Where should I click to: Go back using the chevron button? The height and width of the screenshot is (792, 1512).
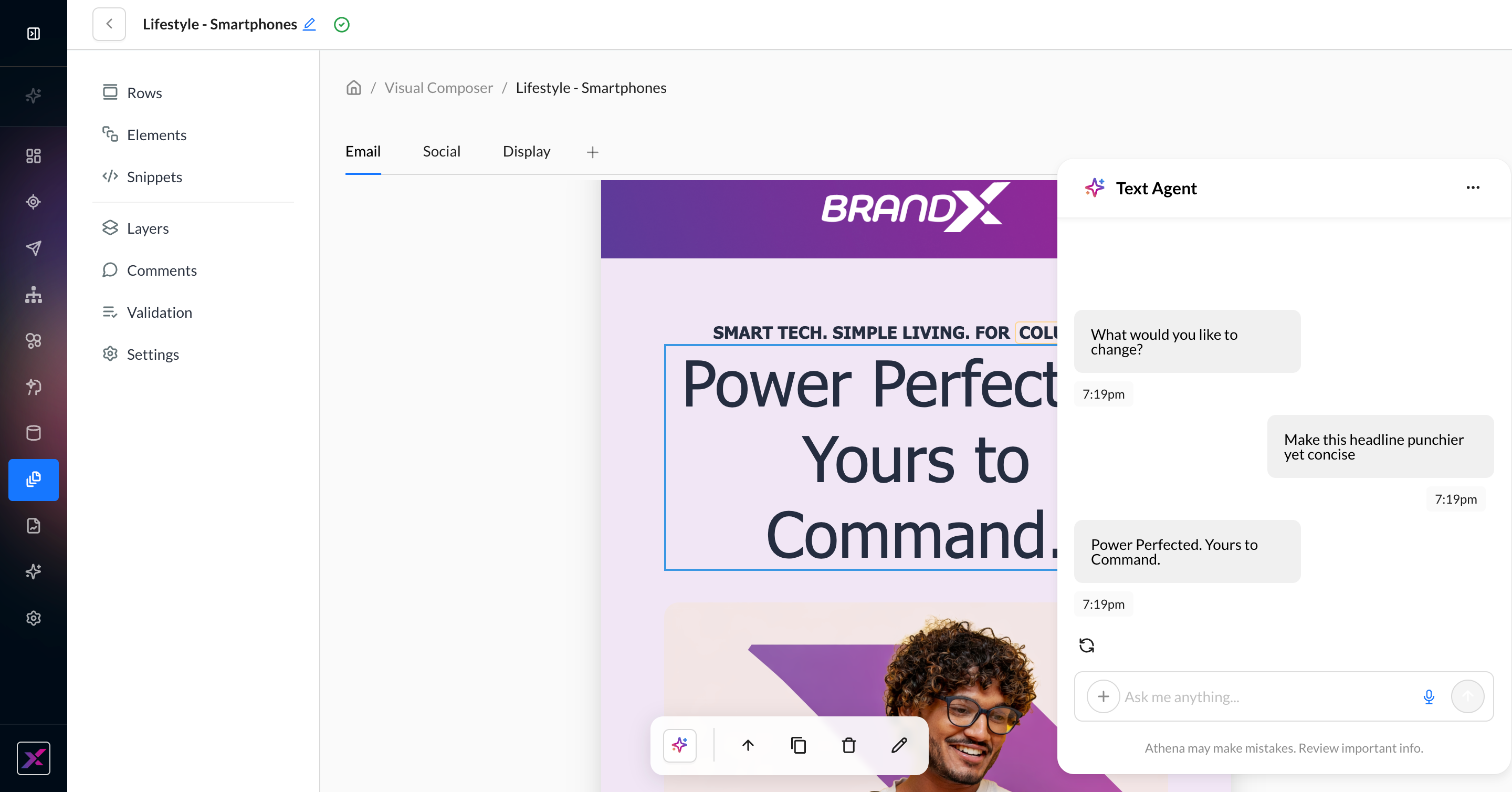click(109, 24)
